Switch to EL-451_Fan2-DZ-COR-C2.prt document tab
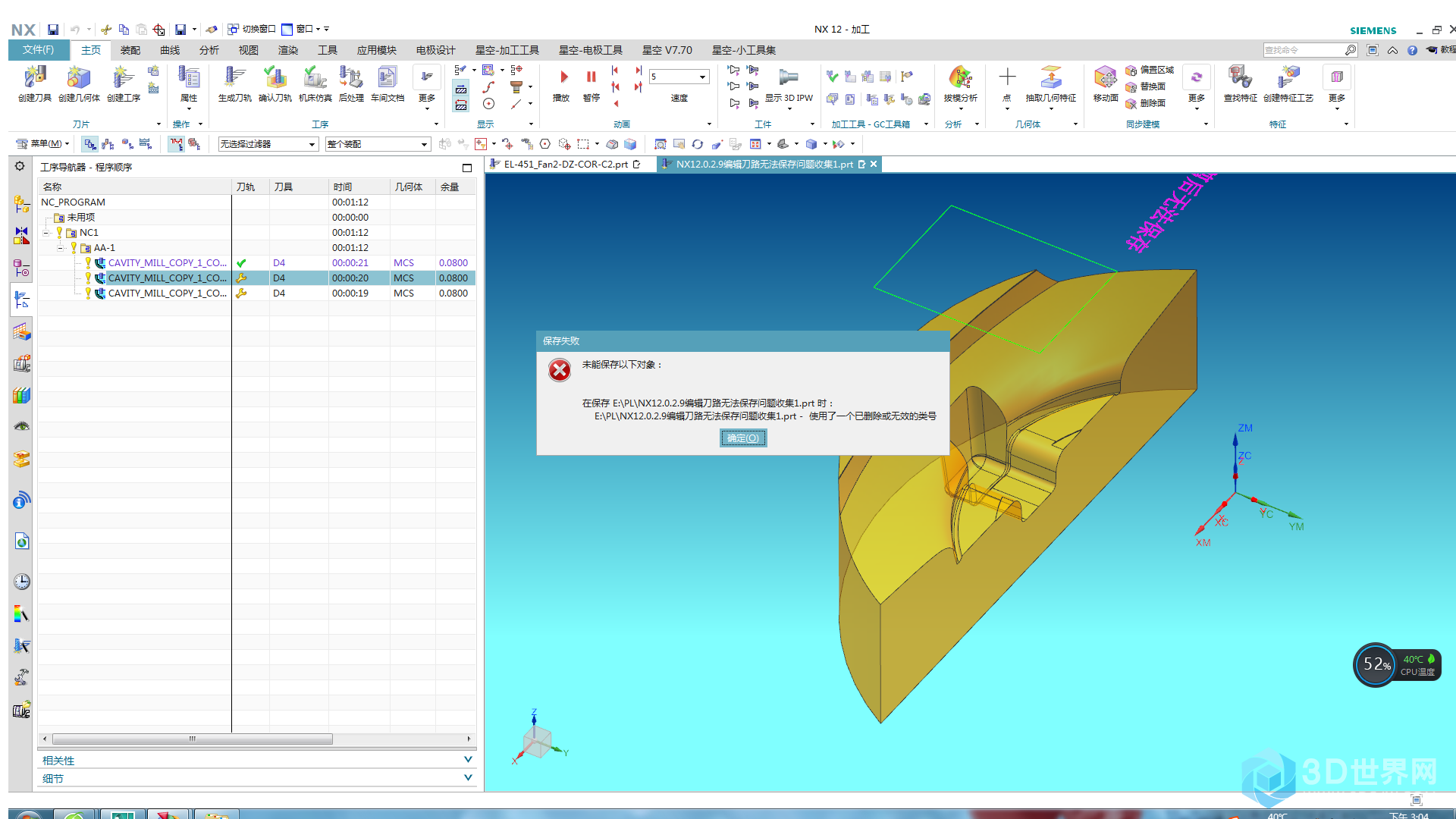The width and height of the screenshot is (1456, 819). click(565, 165)
